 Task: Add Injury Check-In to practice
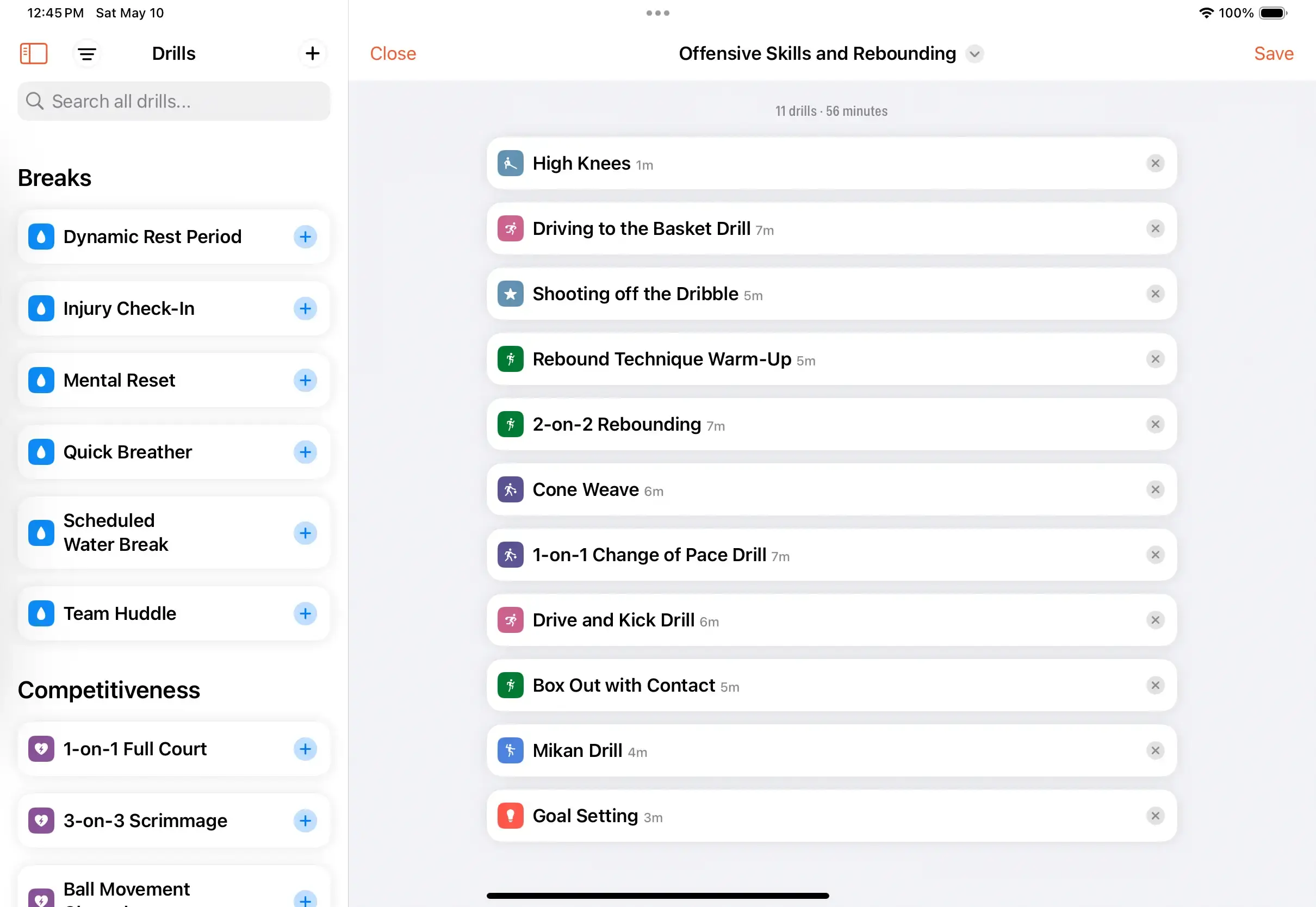click(x=305, y=308)
